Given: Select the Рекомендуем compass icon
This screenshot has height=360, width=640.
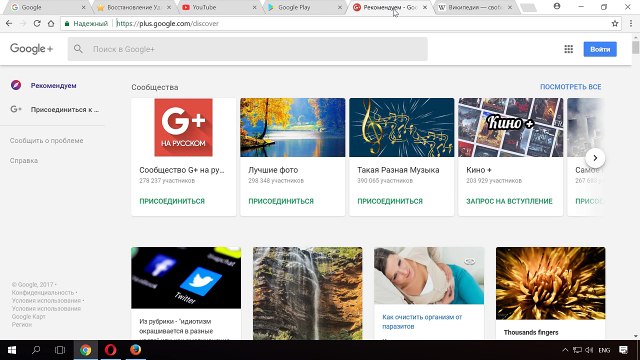Looking at the screenshot, I should 16,85.
